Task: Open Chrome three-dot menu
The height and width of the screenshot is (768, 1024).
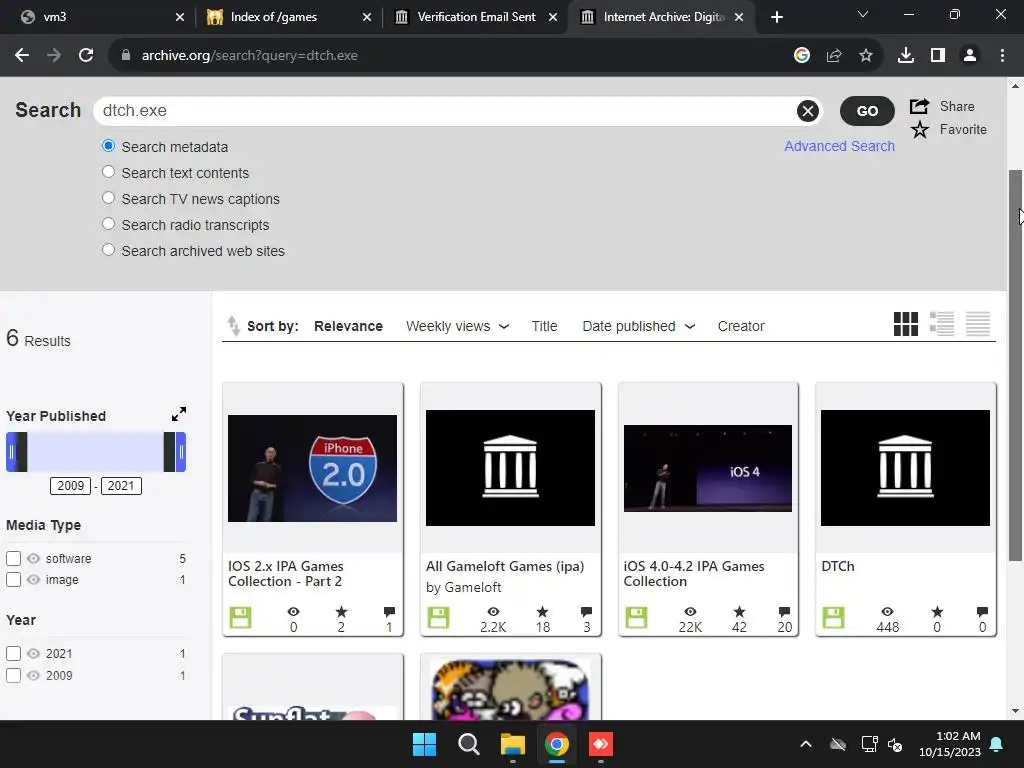Action: pos(1002,56)
